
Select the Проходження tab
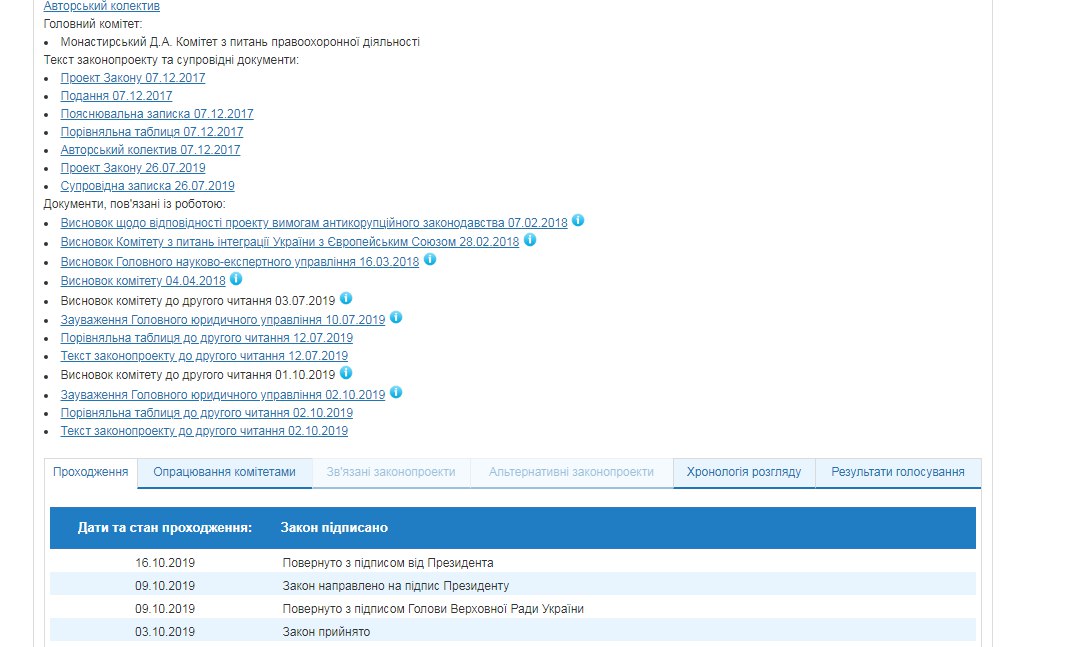click(x=91, y=472)
